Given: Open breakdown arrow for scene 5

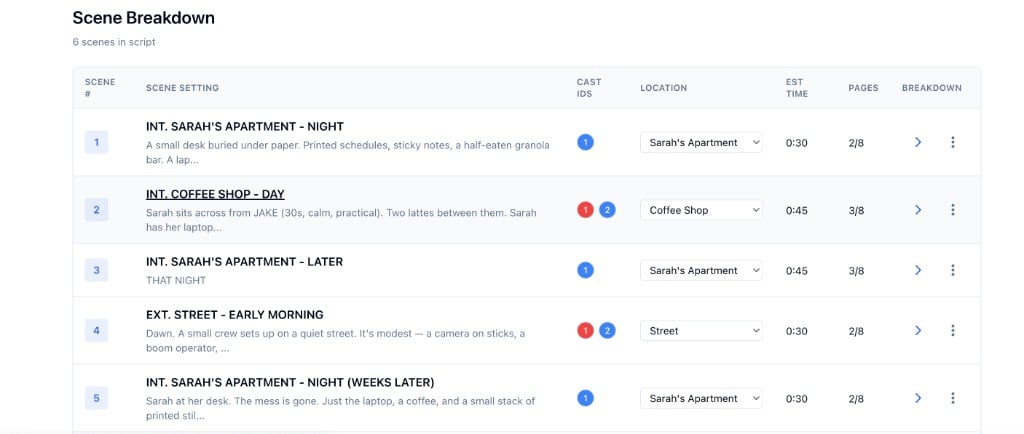Looking at the screenshot, I should (x=918, y=398).
